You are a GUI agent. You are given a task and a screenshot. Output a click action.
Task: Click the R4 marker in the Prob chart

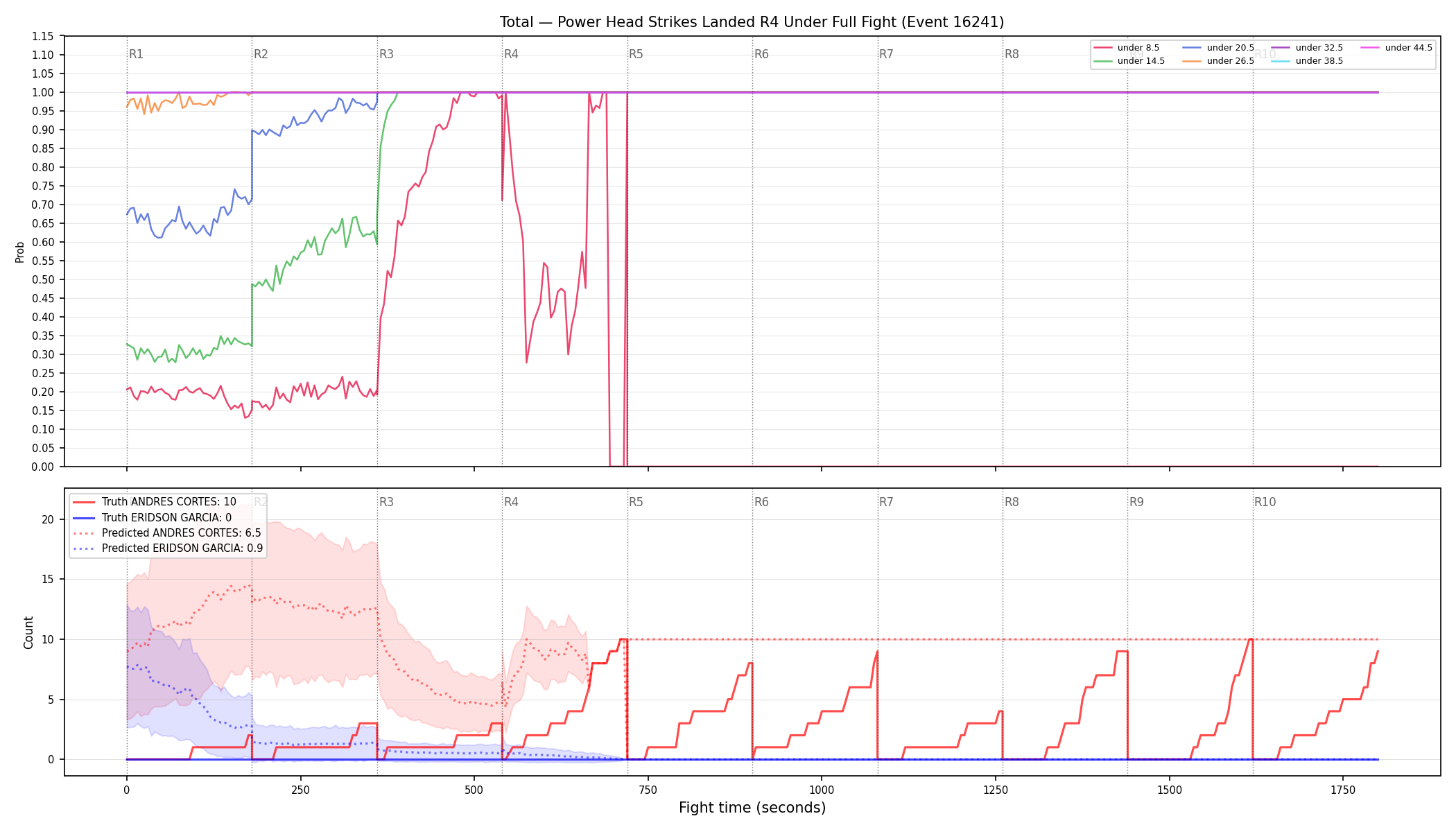coord(511,54)
